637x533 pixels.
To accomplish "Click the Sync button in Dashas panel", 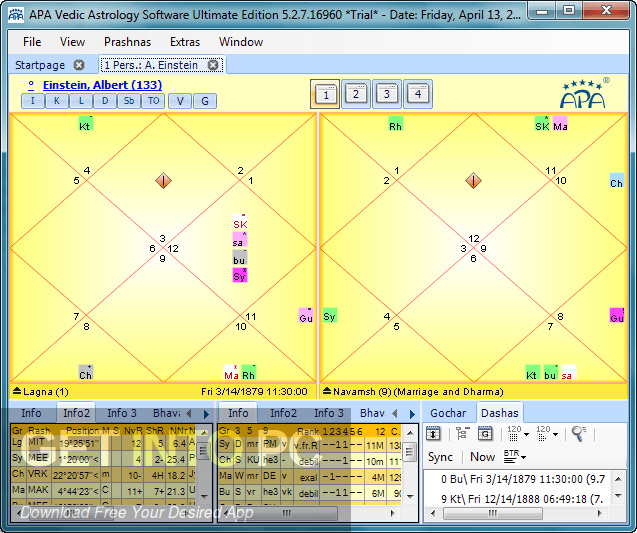I will click(440, 457).
